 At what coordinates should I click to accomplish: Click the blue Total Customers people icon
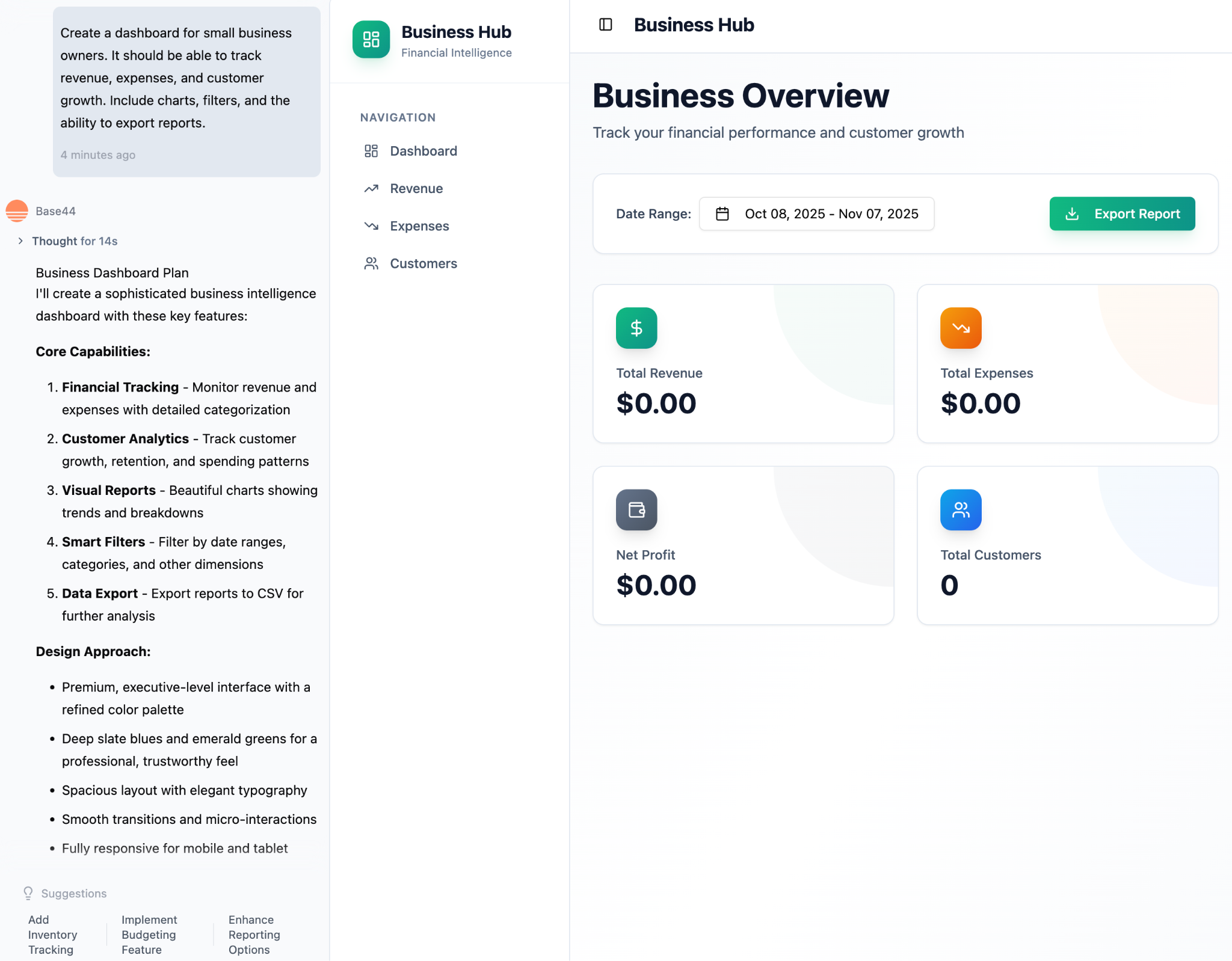point(960,510)
